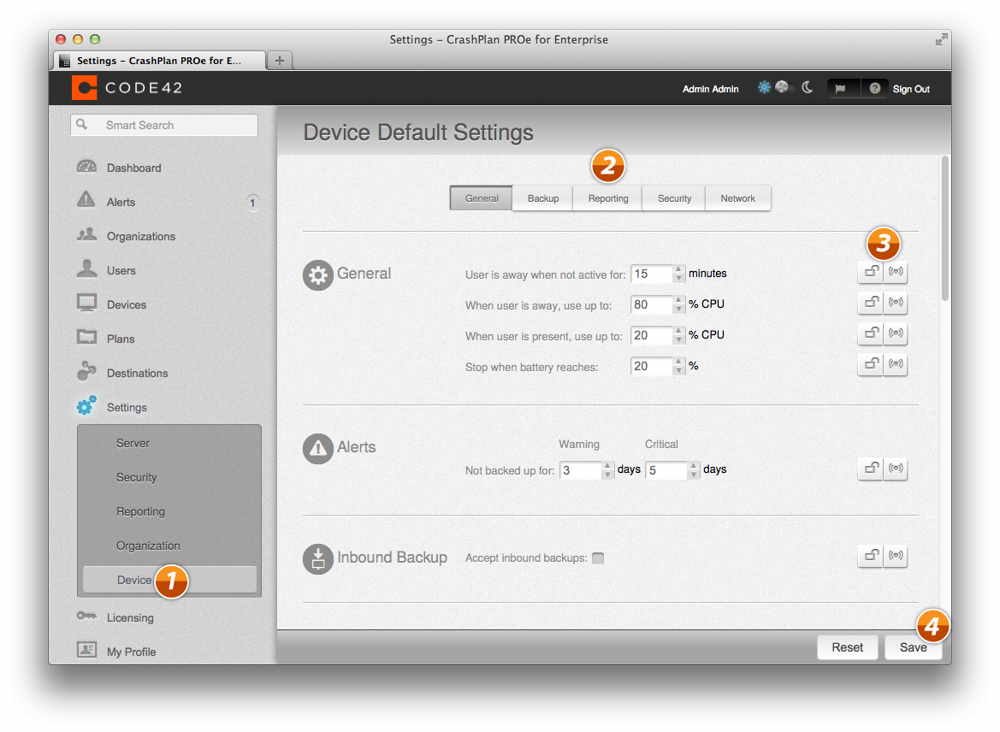Click the flag icon in the header
This screenshot has width=1000, height=732.
click(x=840, y=89)
